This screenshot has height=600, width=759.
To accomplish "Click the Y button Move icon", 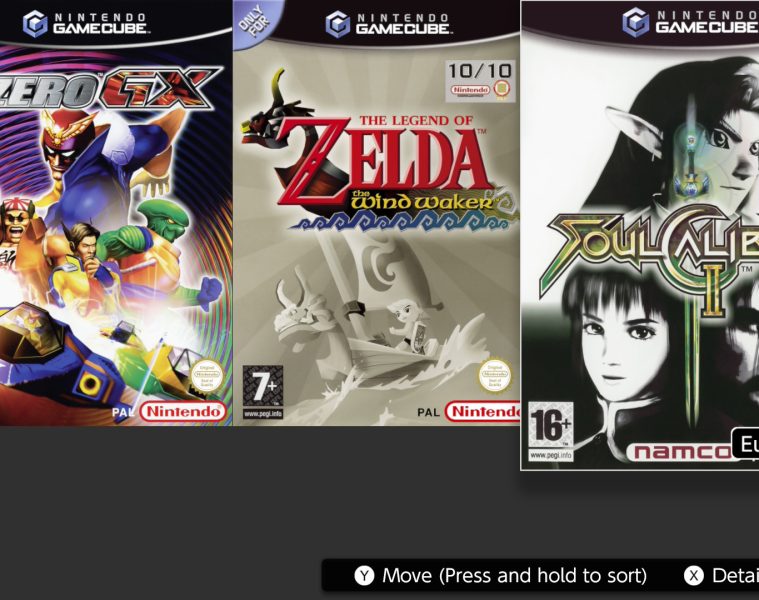I will point(364,576).
